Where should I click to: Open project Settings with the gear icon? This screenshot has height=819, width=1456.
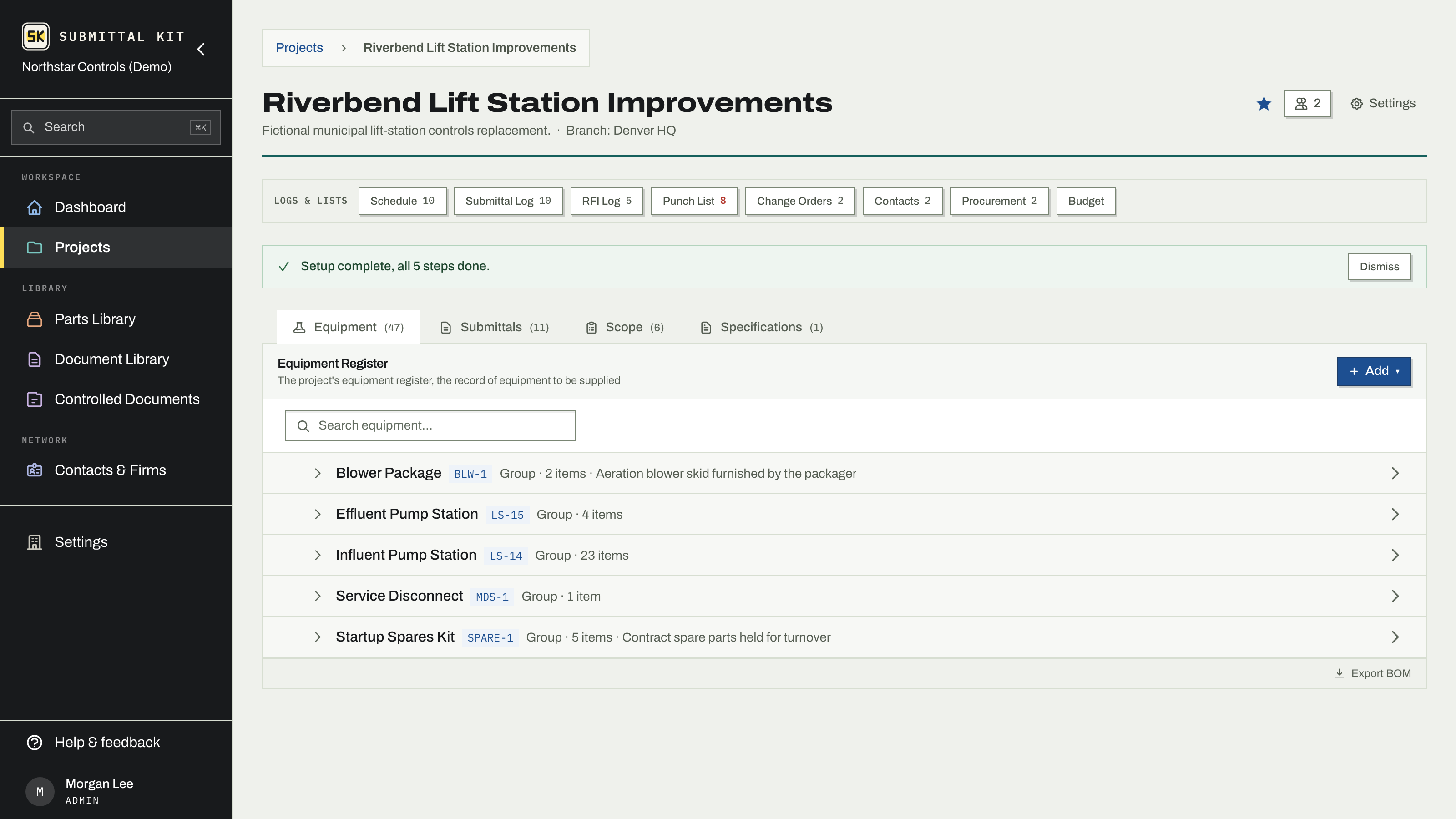point(1383,103)
